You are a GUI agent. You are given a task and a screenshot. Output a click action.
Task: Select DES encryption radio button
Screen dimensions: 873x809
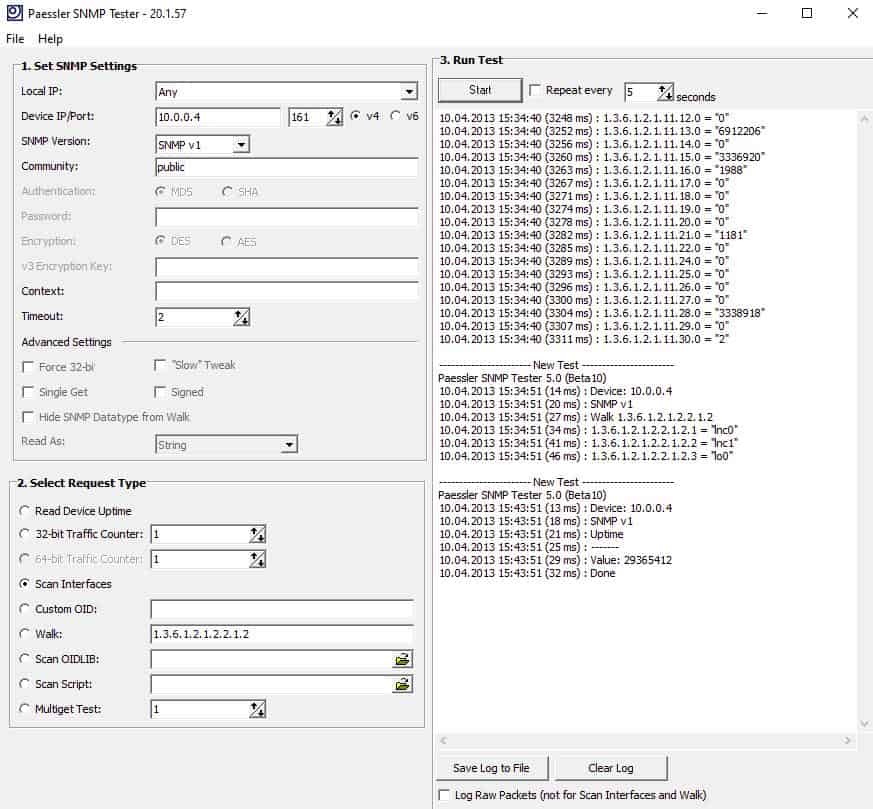click(160, 241)
